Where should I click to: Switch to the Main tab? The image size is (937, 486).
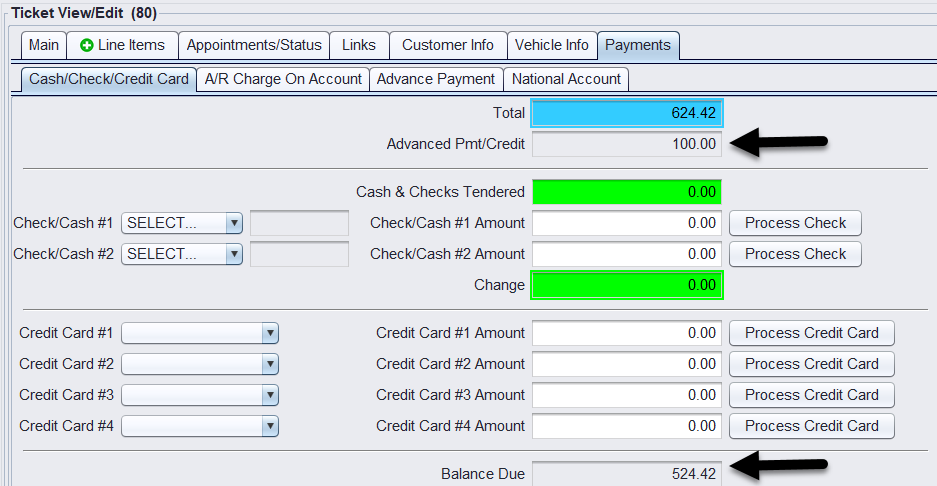44,45
